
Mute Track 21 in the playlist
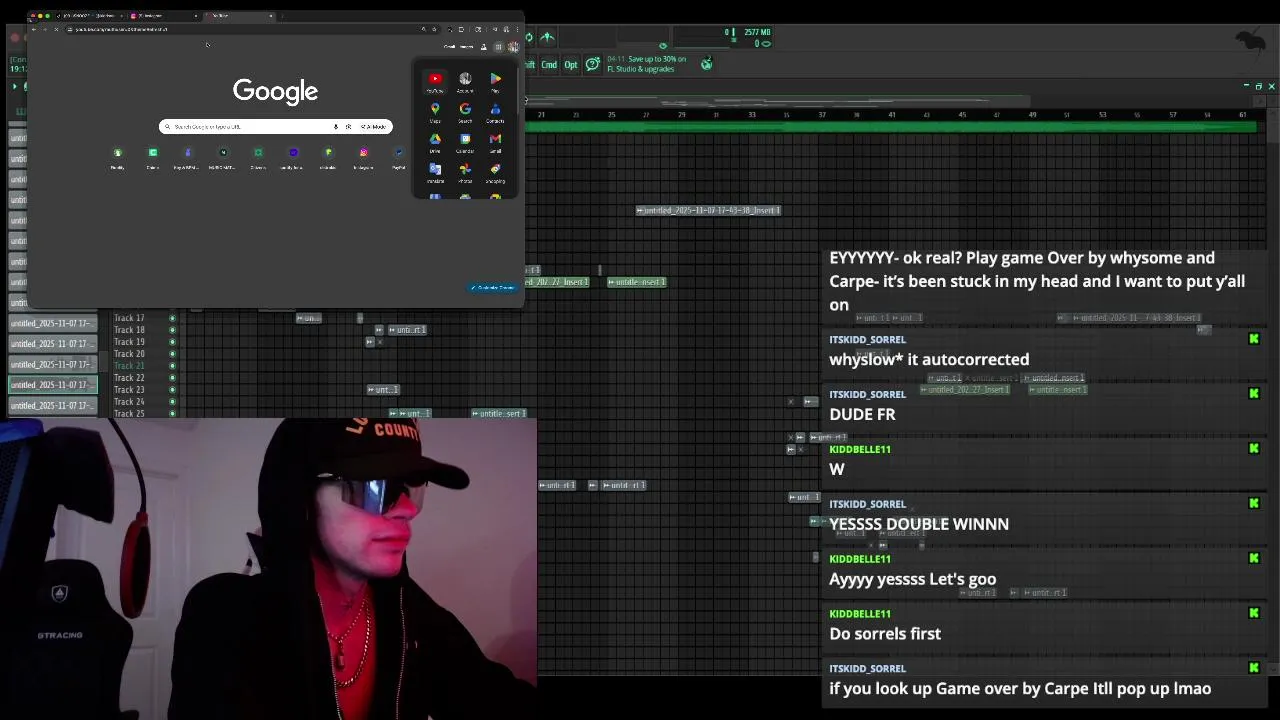[x=172, y=366]
